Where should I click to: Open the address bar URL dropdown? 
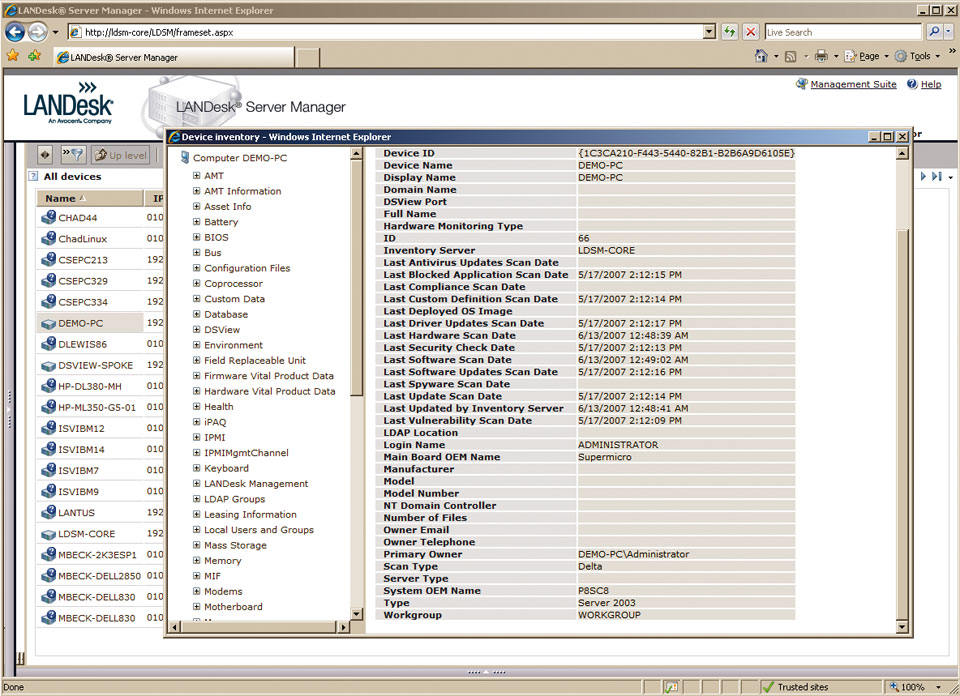pos(709,32)
